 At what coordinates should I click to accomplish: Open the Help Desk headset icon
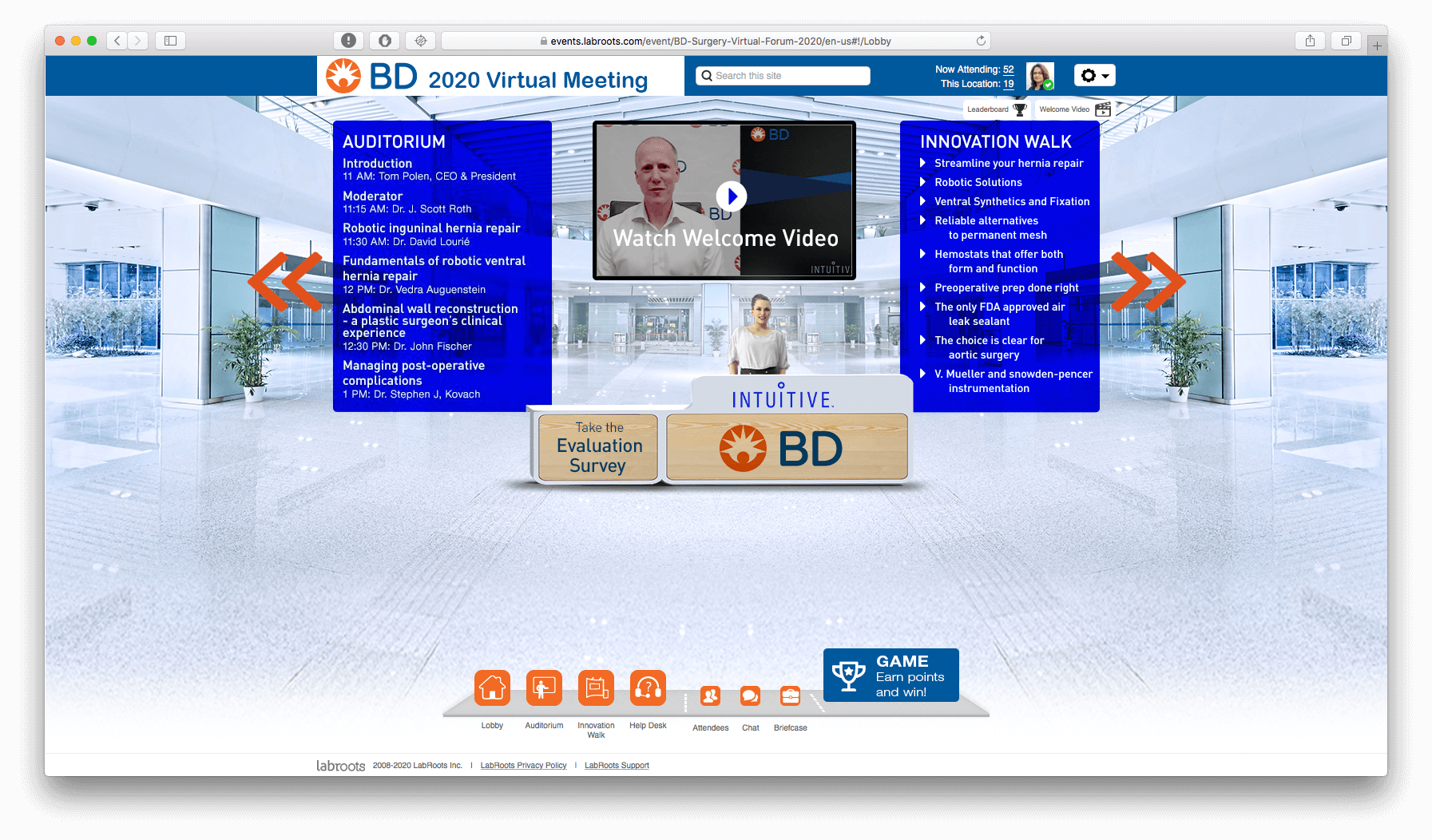tap(648, 687)
